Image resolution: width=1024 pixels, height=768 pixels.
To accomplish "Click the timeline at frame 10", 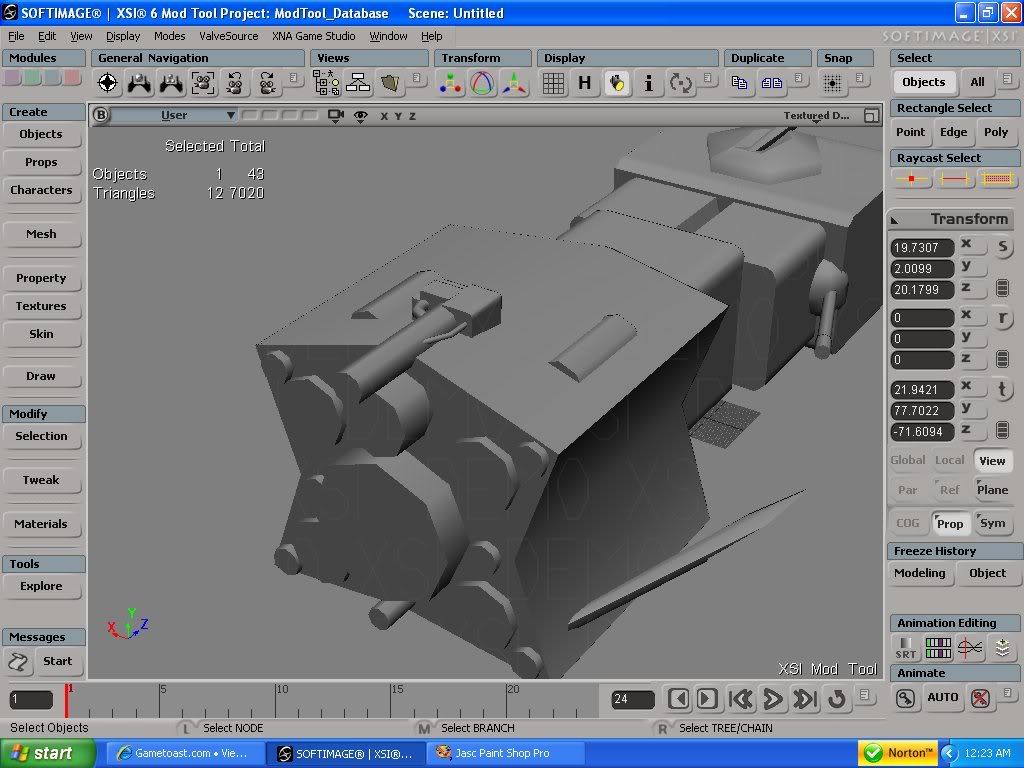I will [276, 700].
